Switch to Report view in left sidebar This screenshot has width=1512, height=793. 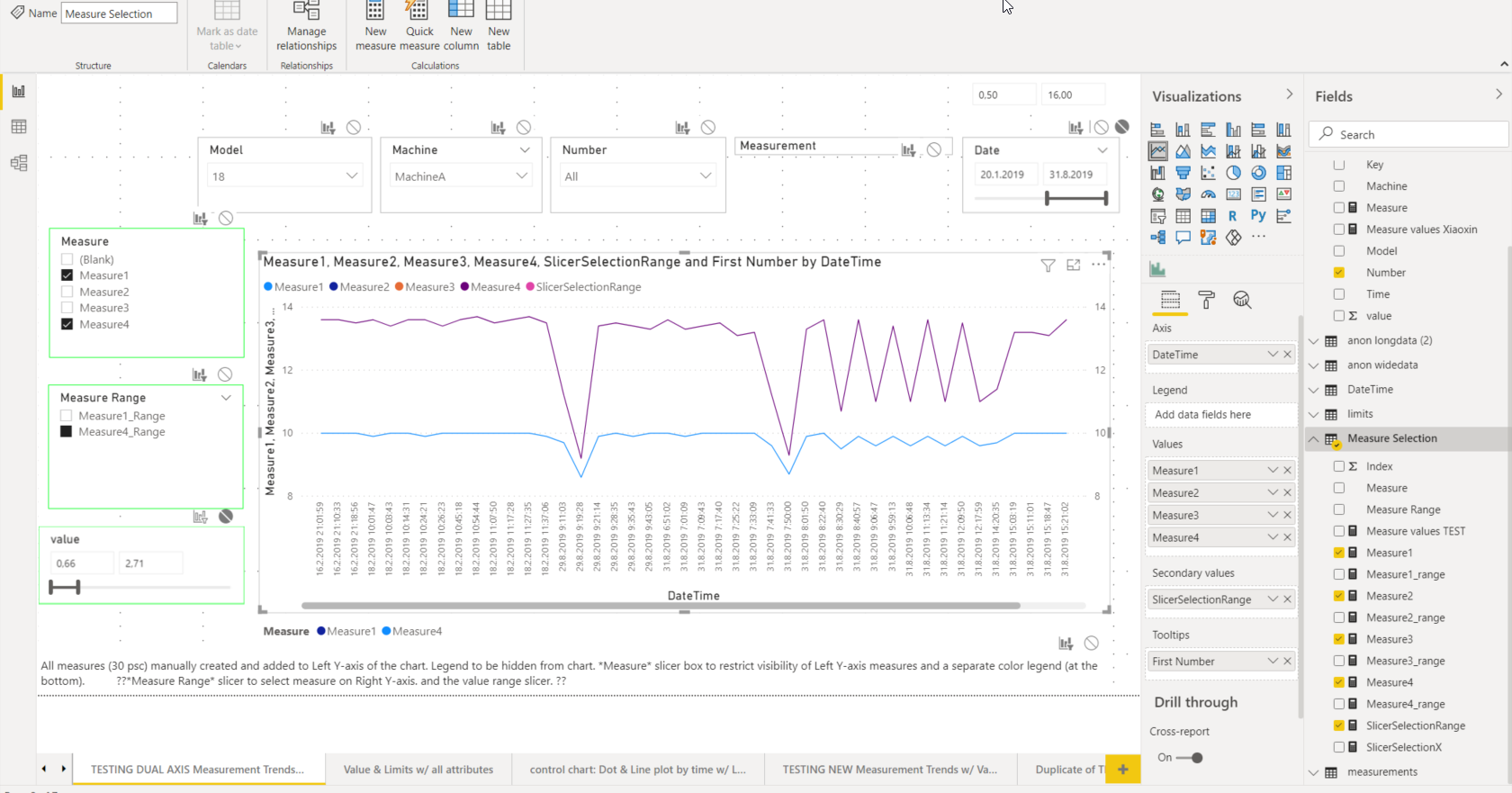[x=19, y=91]
